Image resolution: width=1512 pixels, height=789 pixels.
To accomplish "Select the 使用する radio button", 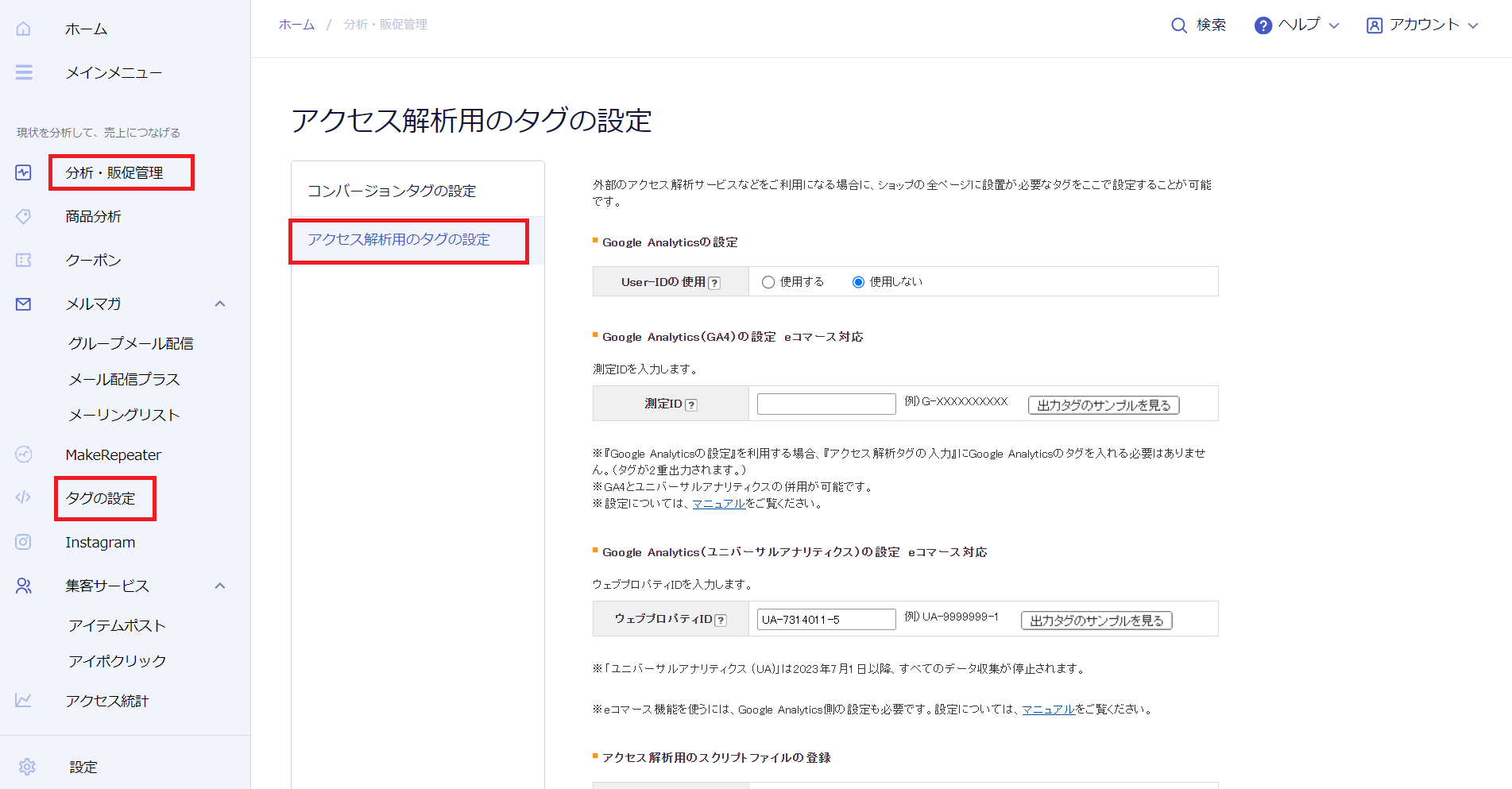I will [768, 282].
